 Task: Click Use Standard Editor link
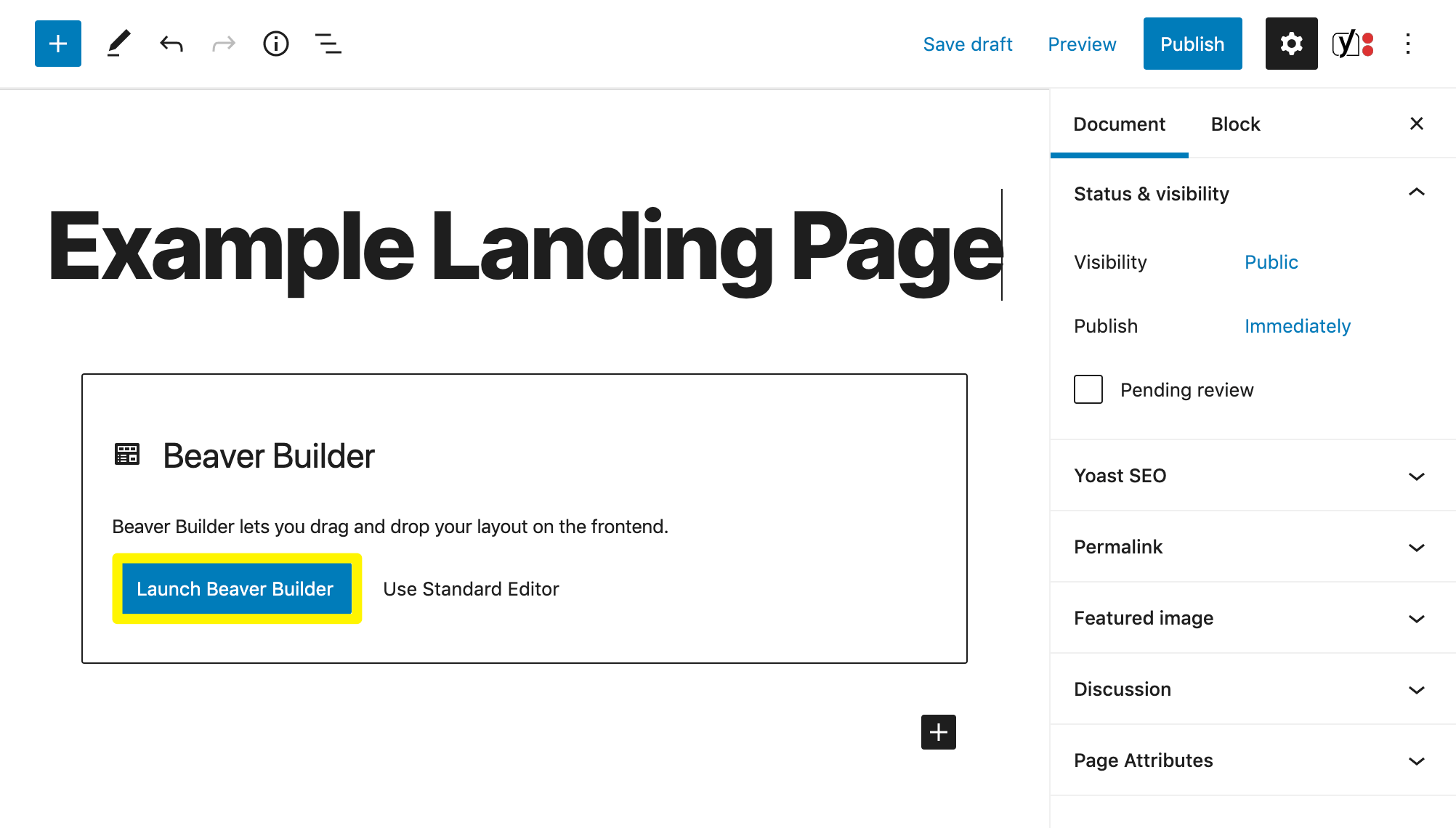pos(471,589)
